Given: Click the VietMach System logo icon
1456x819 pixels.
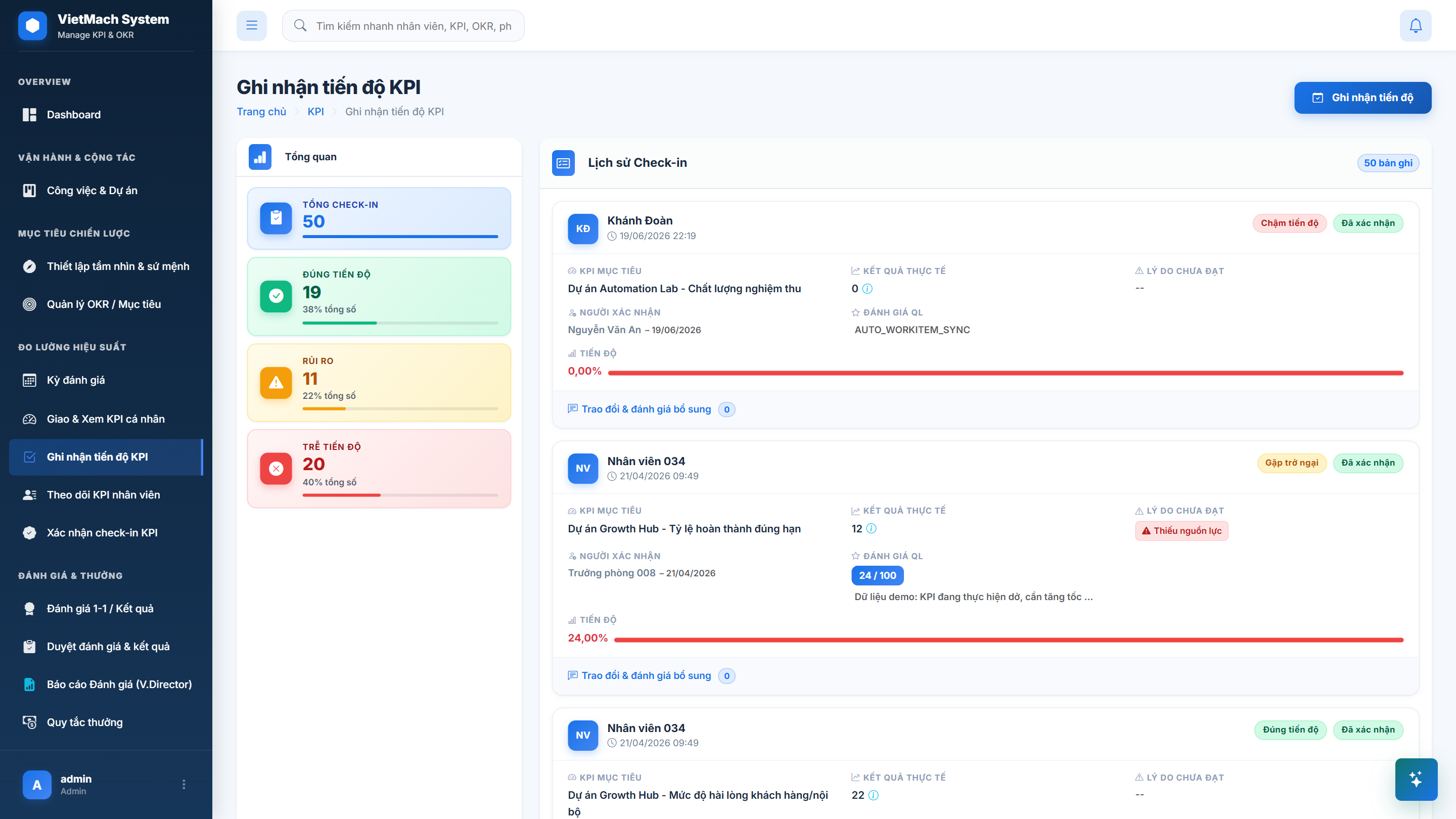Looking at the screenshot, I should click(32, 25).
